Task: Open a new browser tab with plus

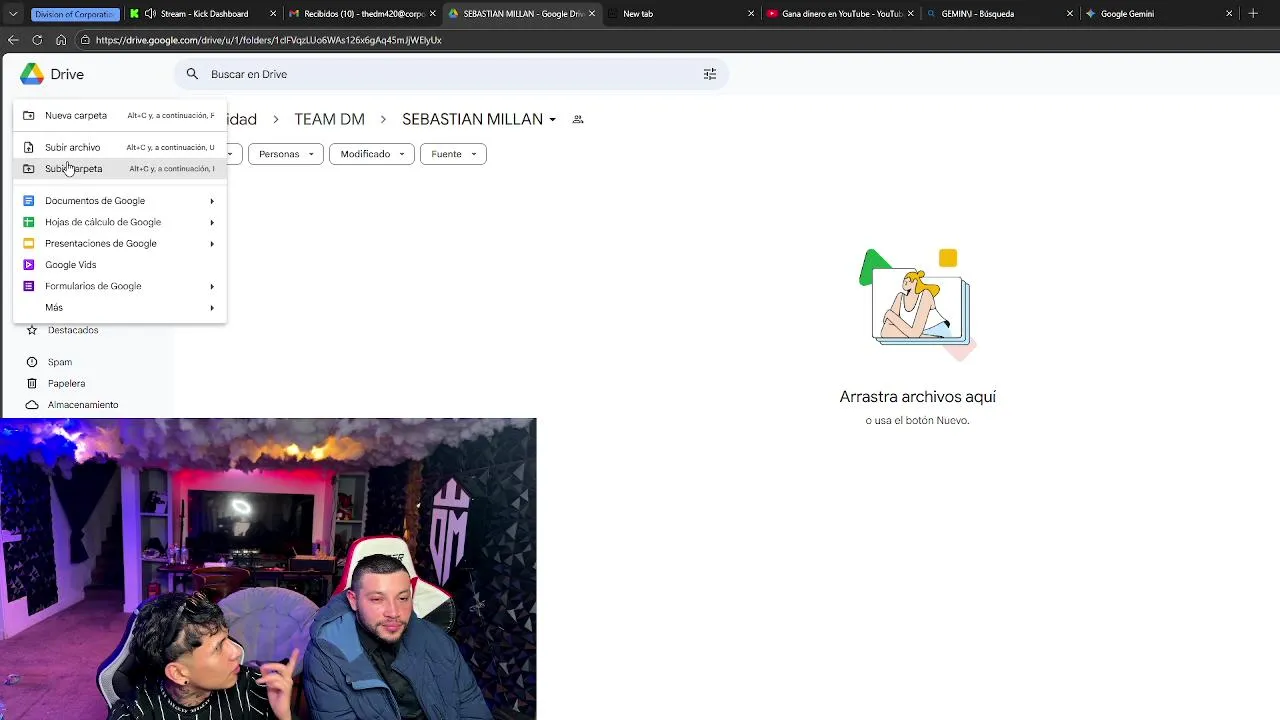Action: (1253, 14)
